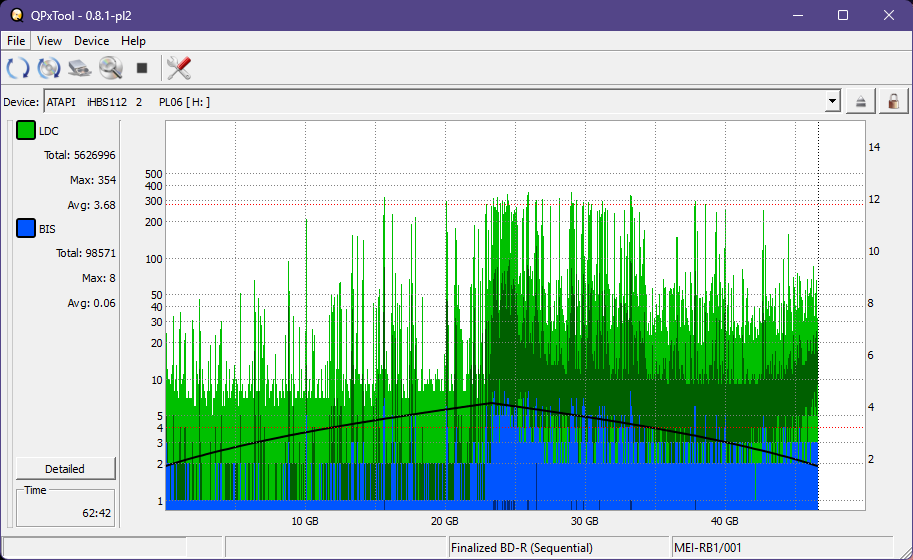This screenshot has height=560, width=913.
Task: Click the '20 GB' x-axis label
Action: click(x=444, y=521)
